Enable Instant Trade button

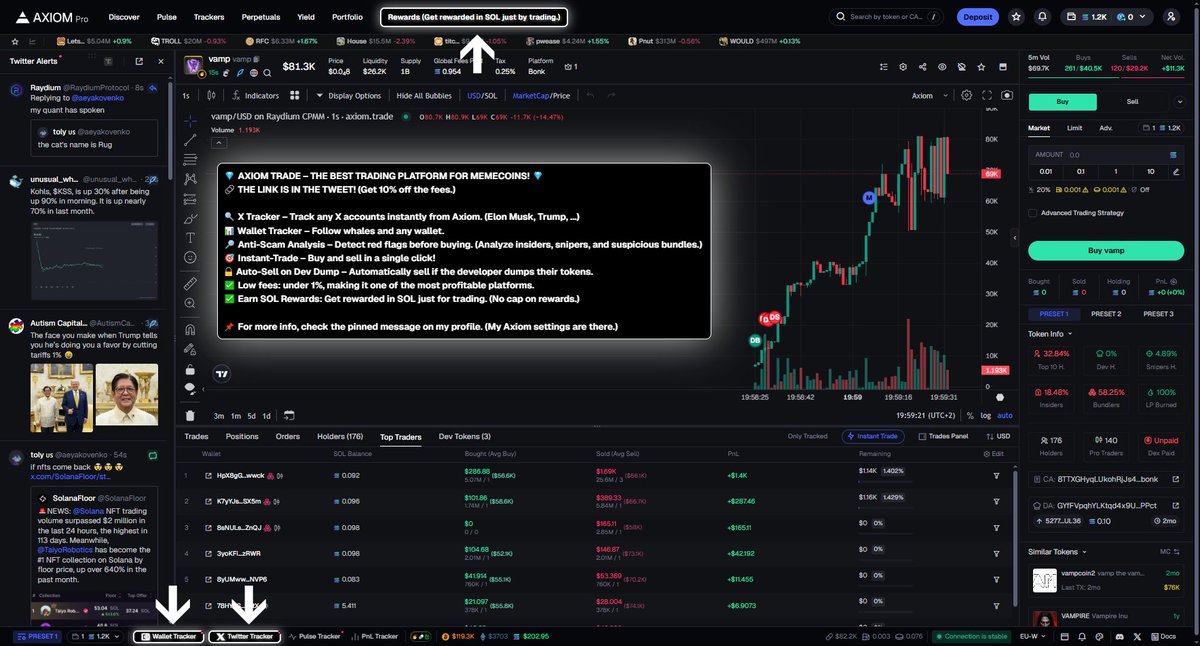(875, 436)
